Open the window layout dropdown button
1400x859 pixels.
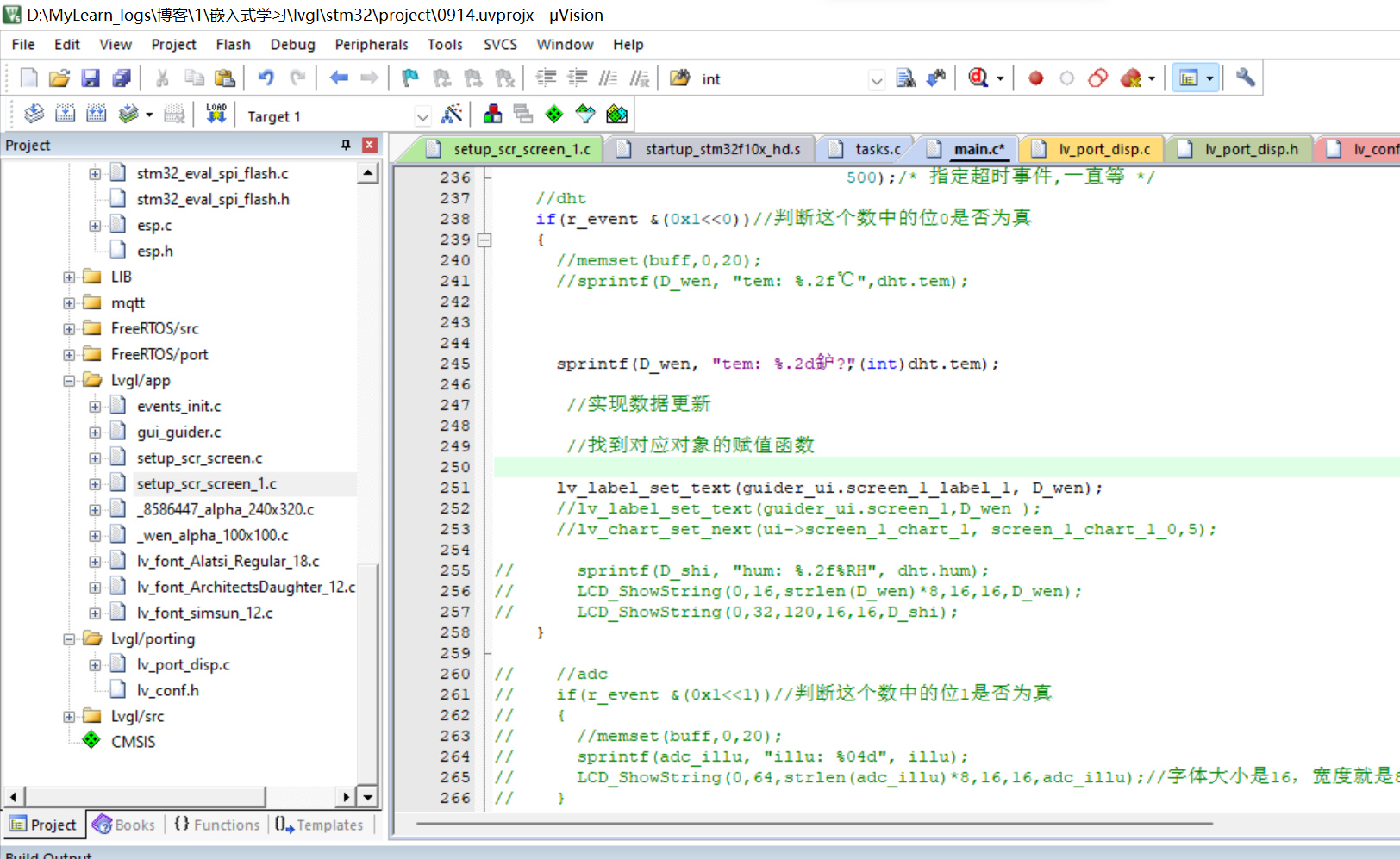1209,78
